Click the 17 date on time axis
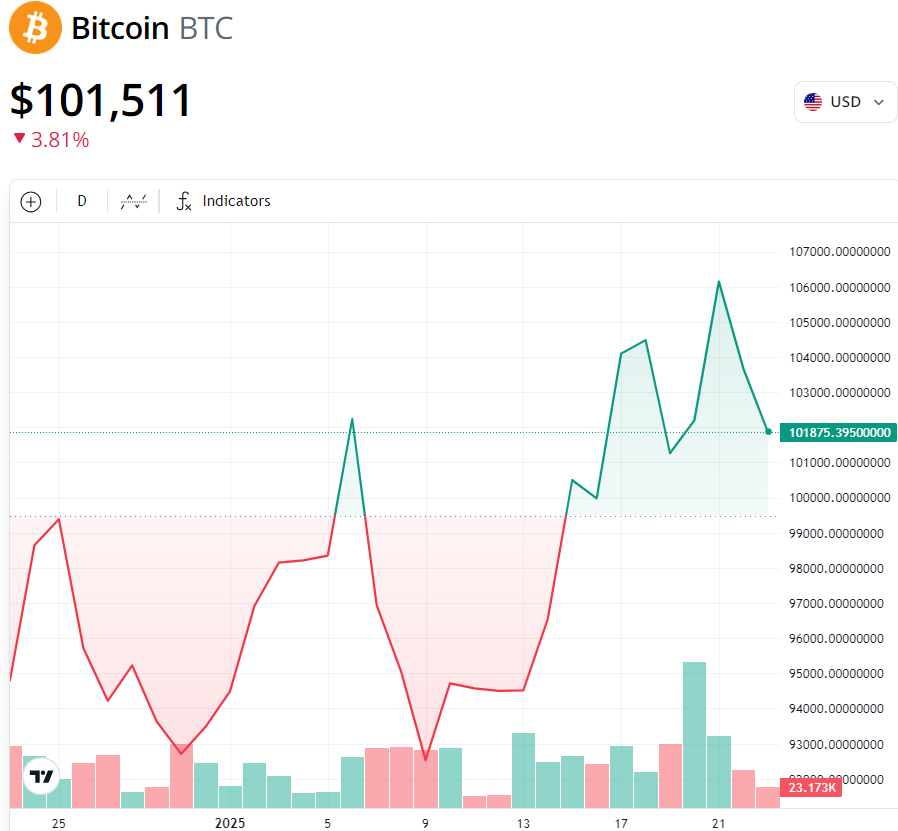 click(x=621, y=824)
